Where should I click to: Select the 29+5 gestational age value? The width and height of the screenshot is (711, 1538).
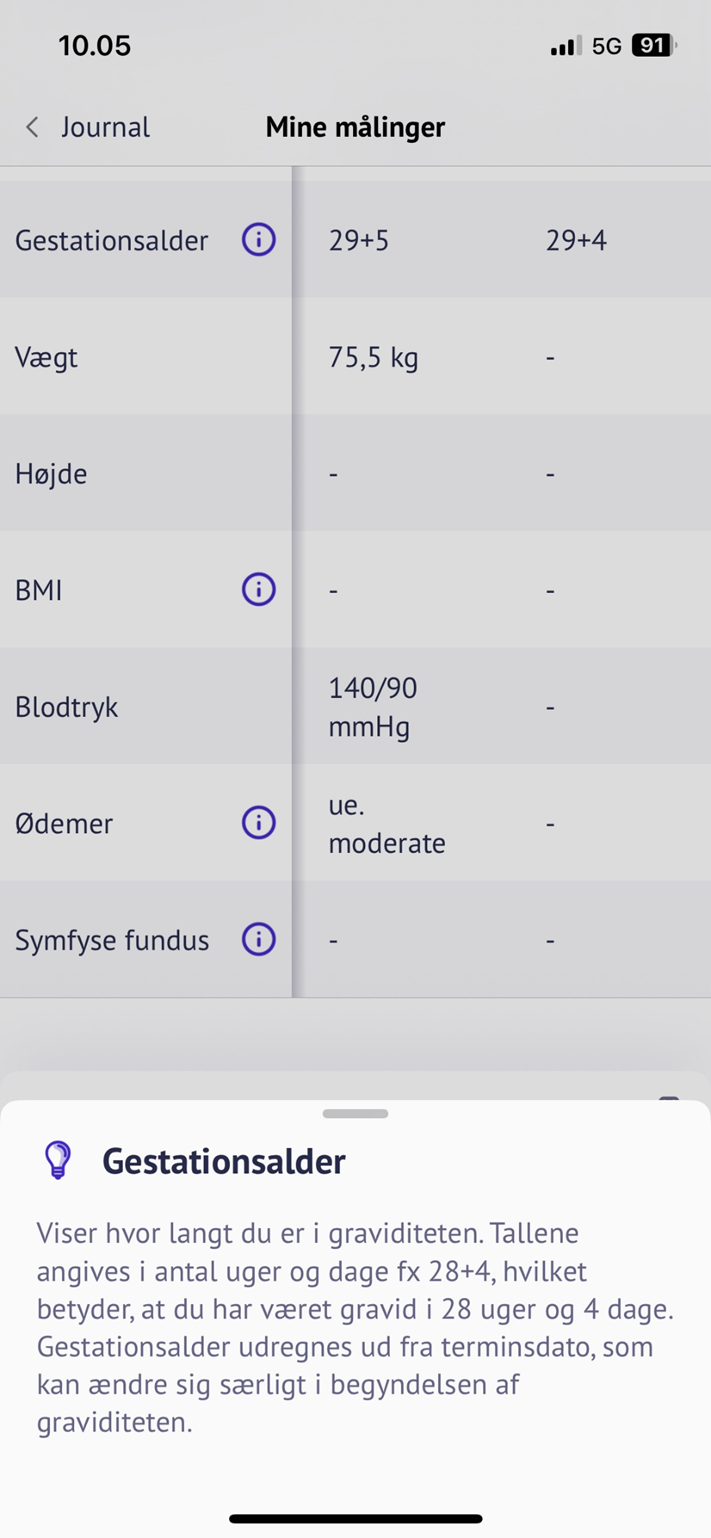click(358, 241)
